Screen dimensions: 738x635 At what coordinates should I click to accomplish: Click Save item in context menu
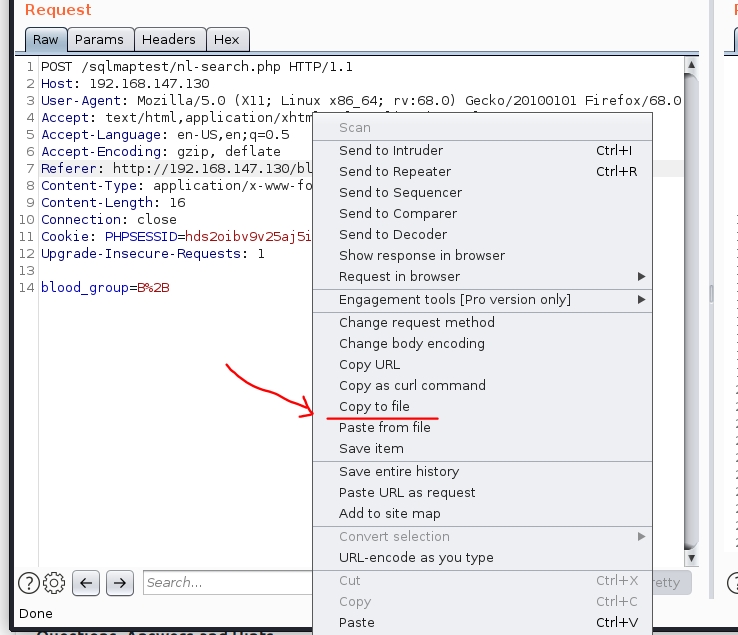(371, 448)
